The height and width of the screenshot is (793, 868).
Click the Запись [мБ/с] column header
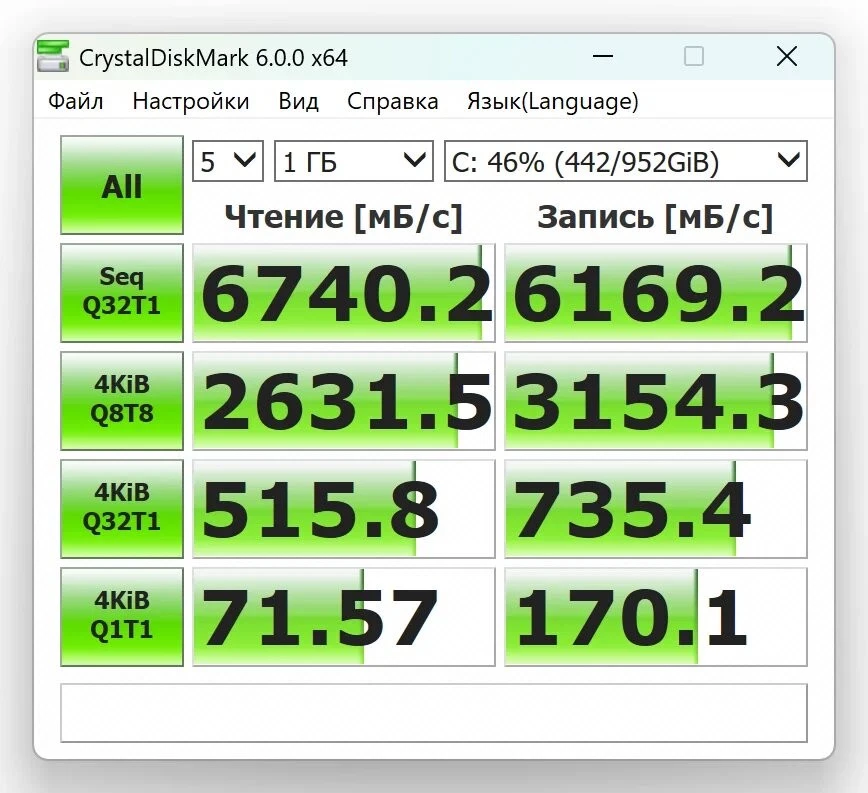tap(655, 217)
